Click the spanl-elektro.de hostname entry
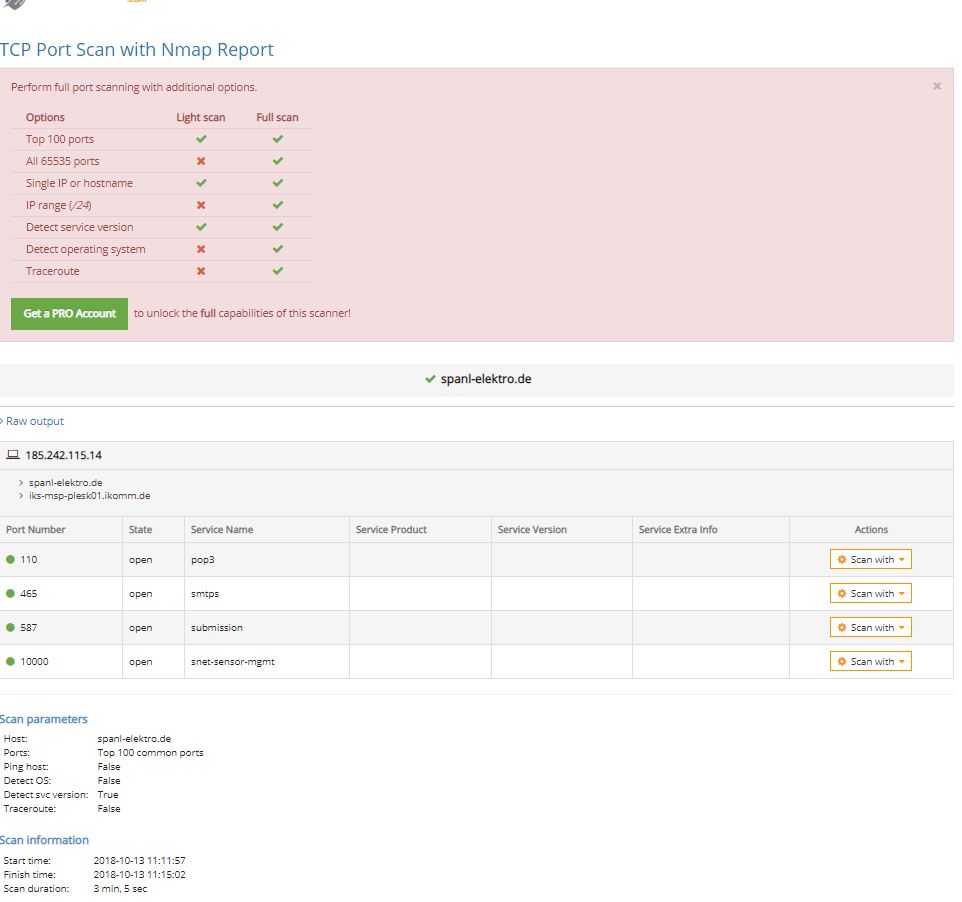962x902 pixels. coord(65,483)
